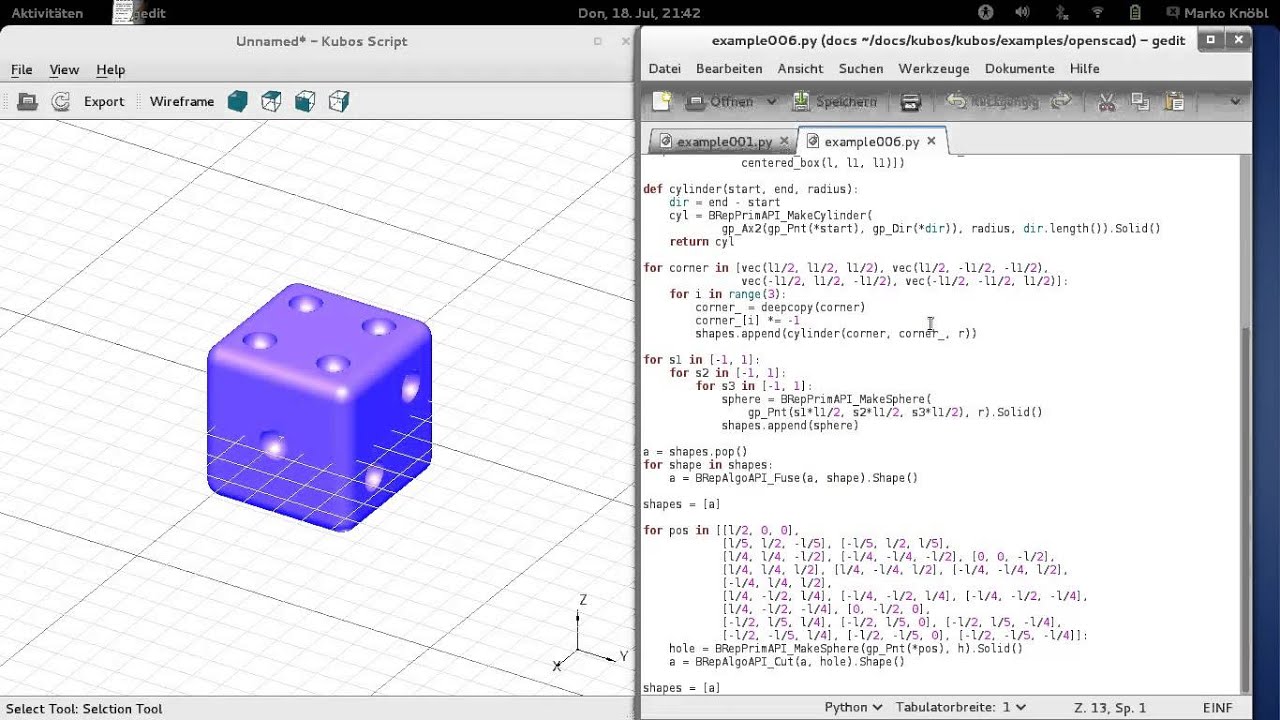
Task: Open a script file in Kubos toolbar
Action: click(x=28, y=101)
